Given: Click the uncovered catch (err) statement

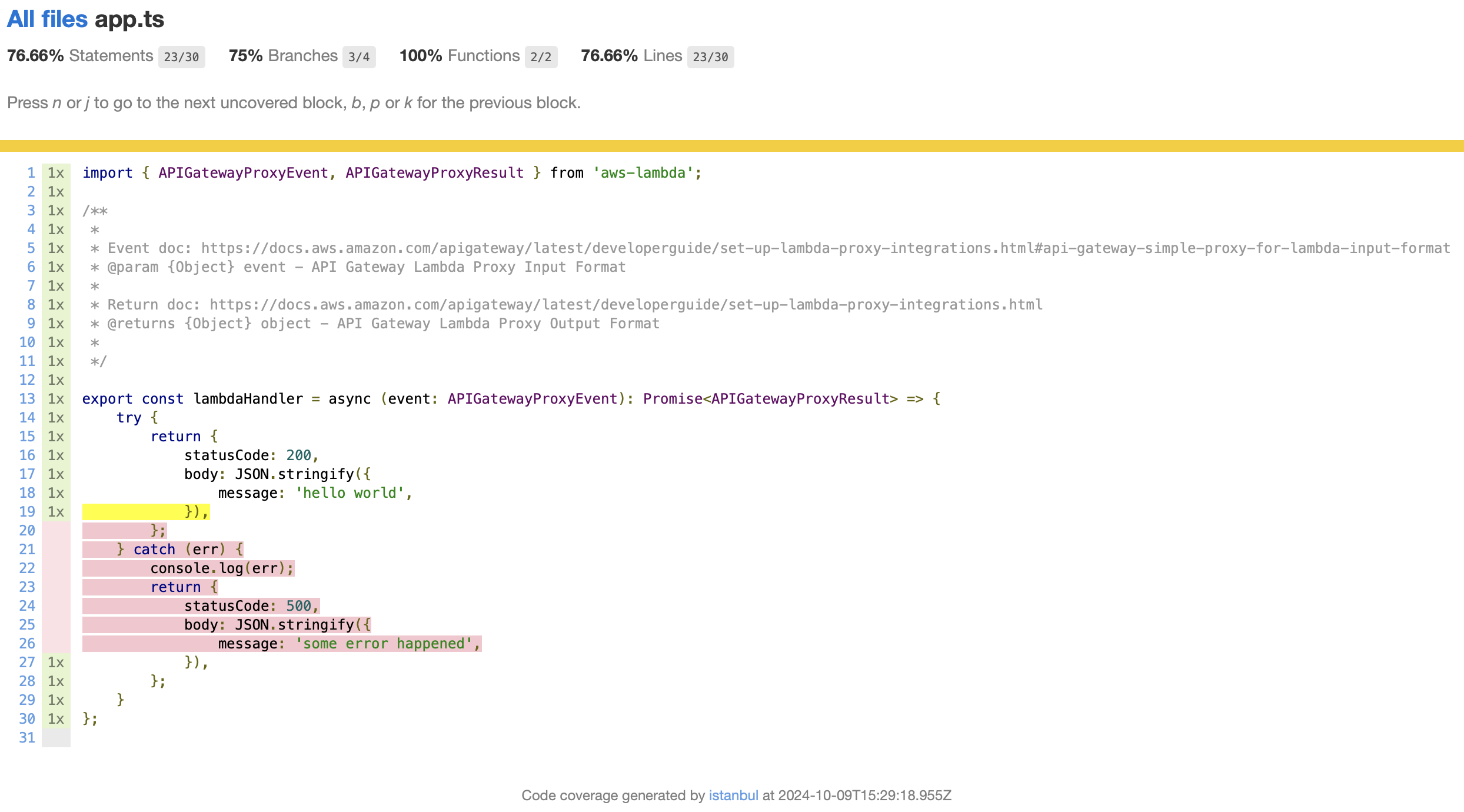Looking at the screenshot, I should [x=163, y=550].
